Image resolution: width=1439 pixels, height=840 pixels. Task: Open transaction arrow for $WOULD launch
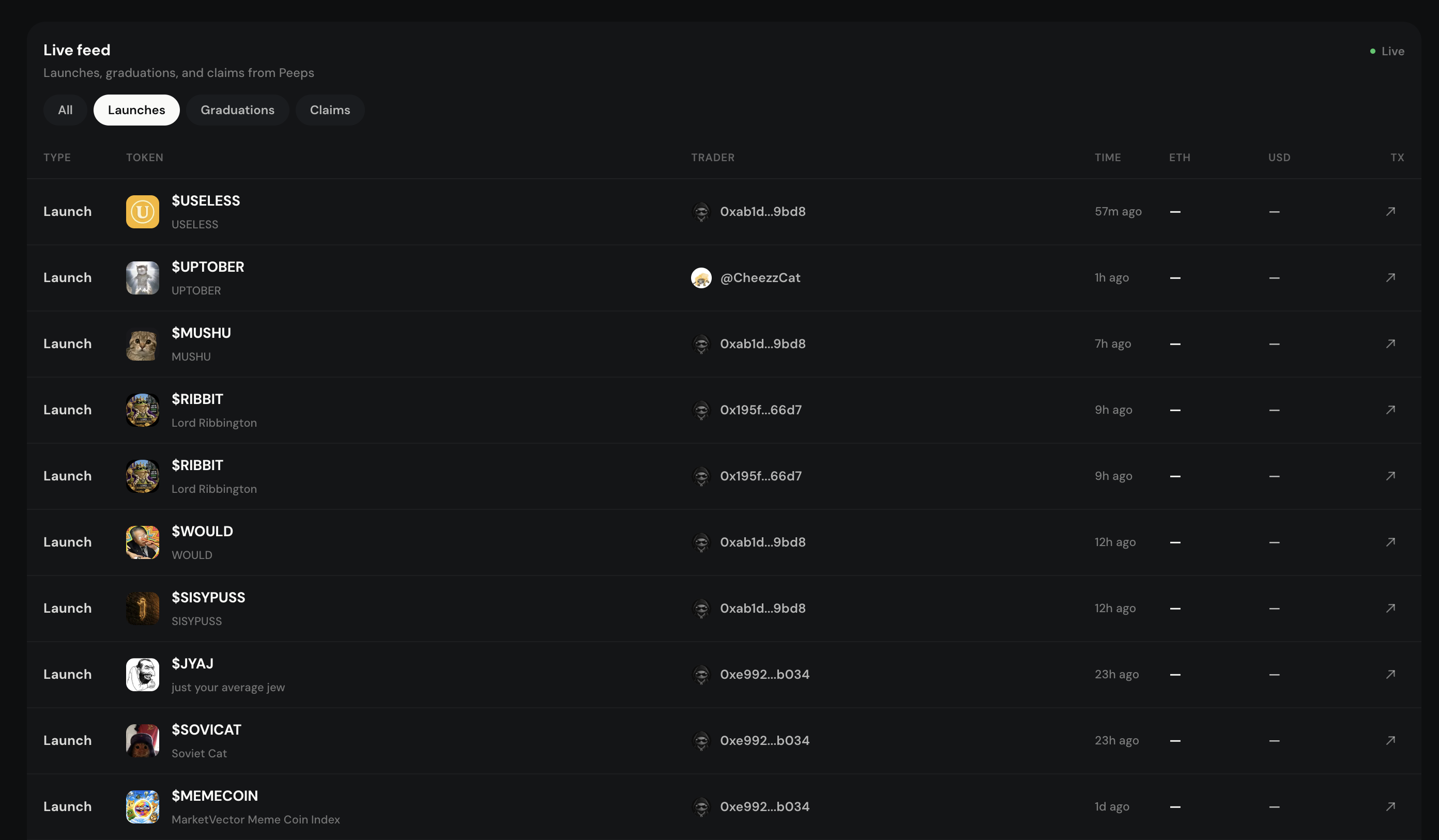pos(1390,542)
